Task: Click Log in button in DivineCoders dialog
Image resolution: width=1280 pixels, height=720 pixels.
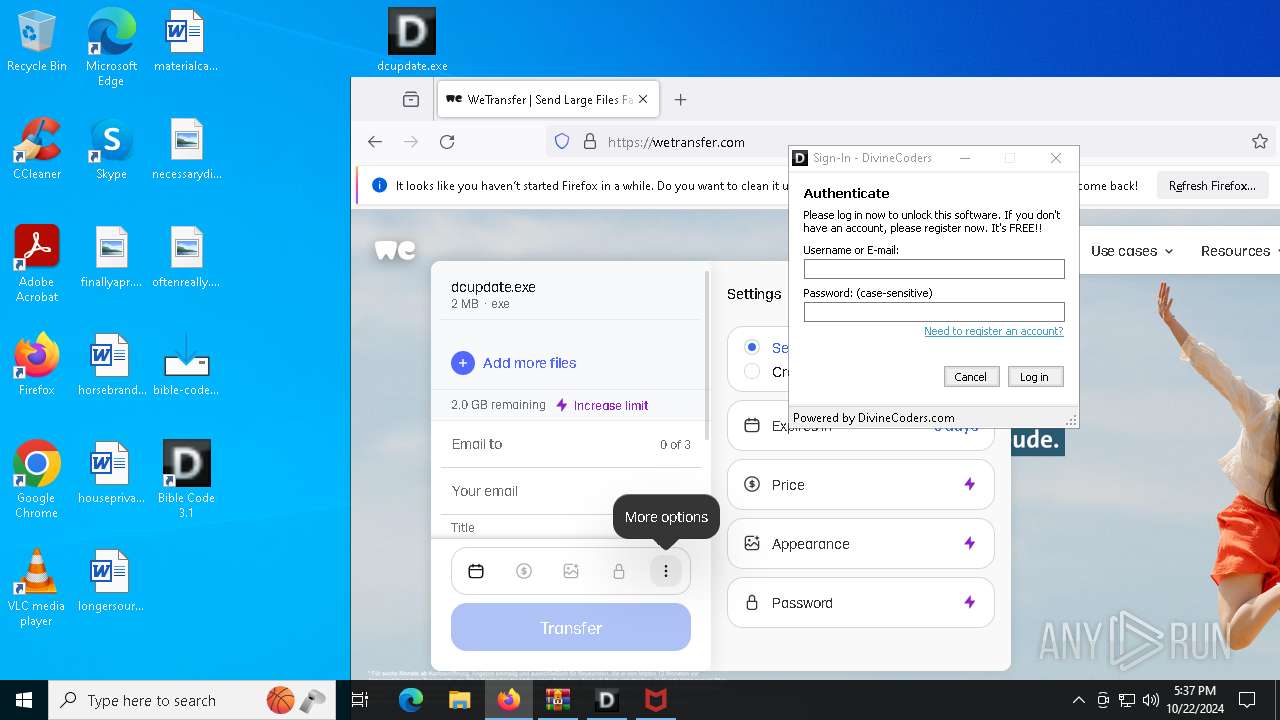Action: coord(1034,377)
